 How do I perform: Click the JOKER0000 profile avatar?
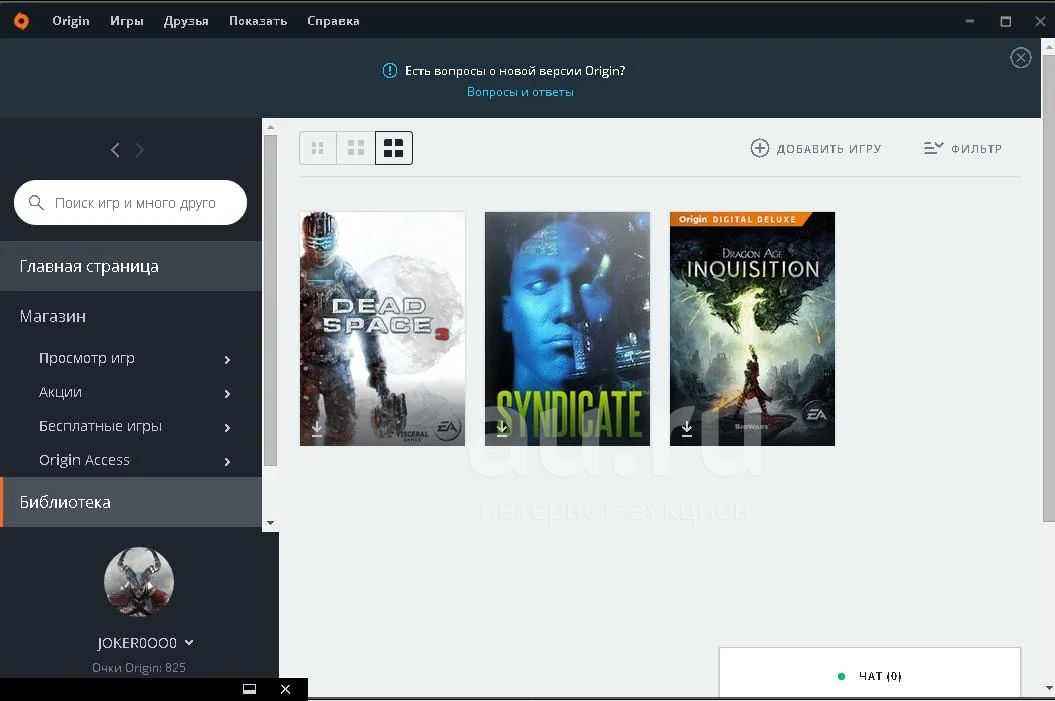139,582
